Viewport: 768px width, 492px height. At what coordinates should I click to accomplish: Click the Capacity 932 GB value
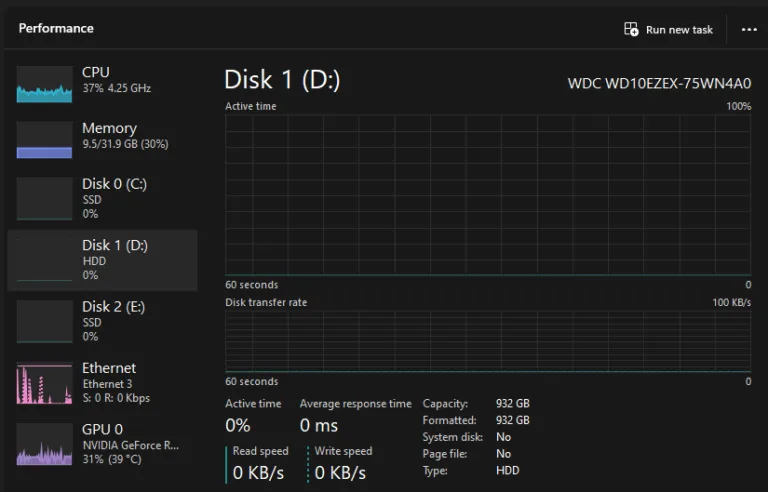coord(512,403)
